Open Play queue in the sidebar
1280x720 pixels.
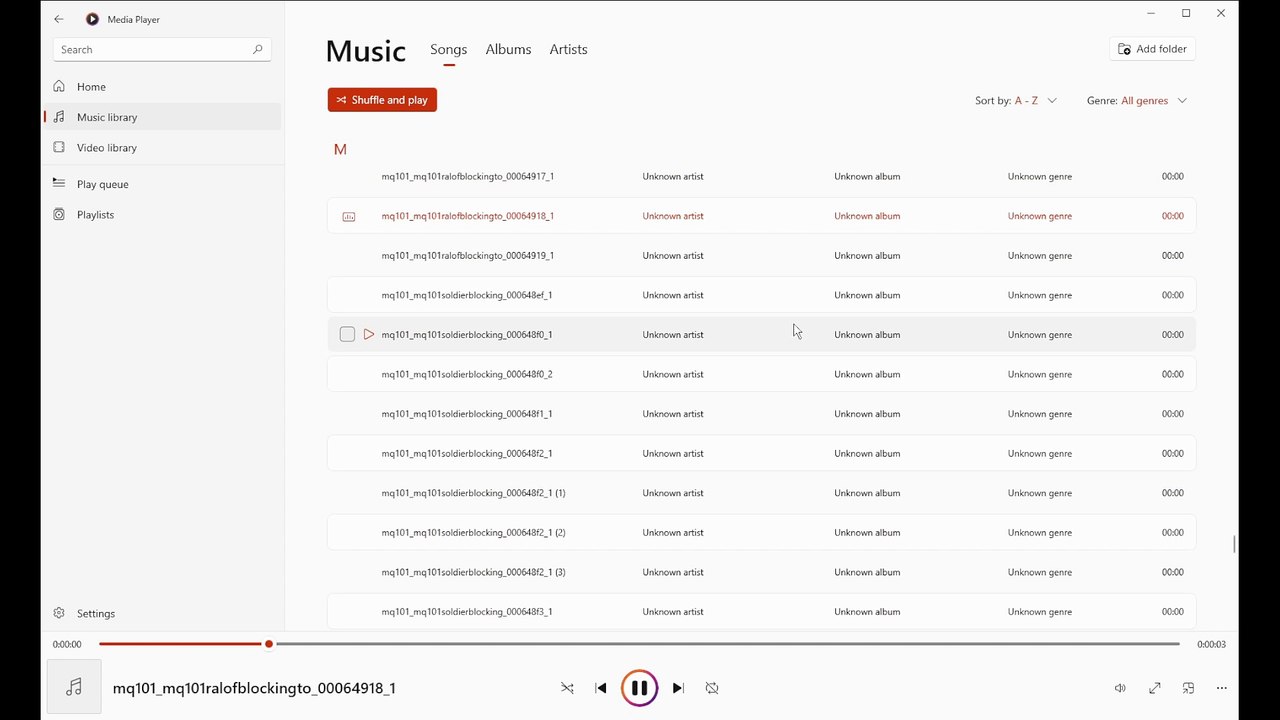(162, 184)
